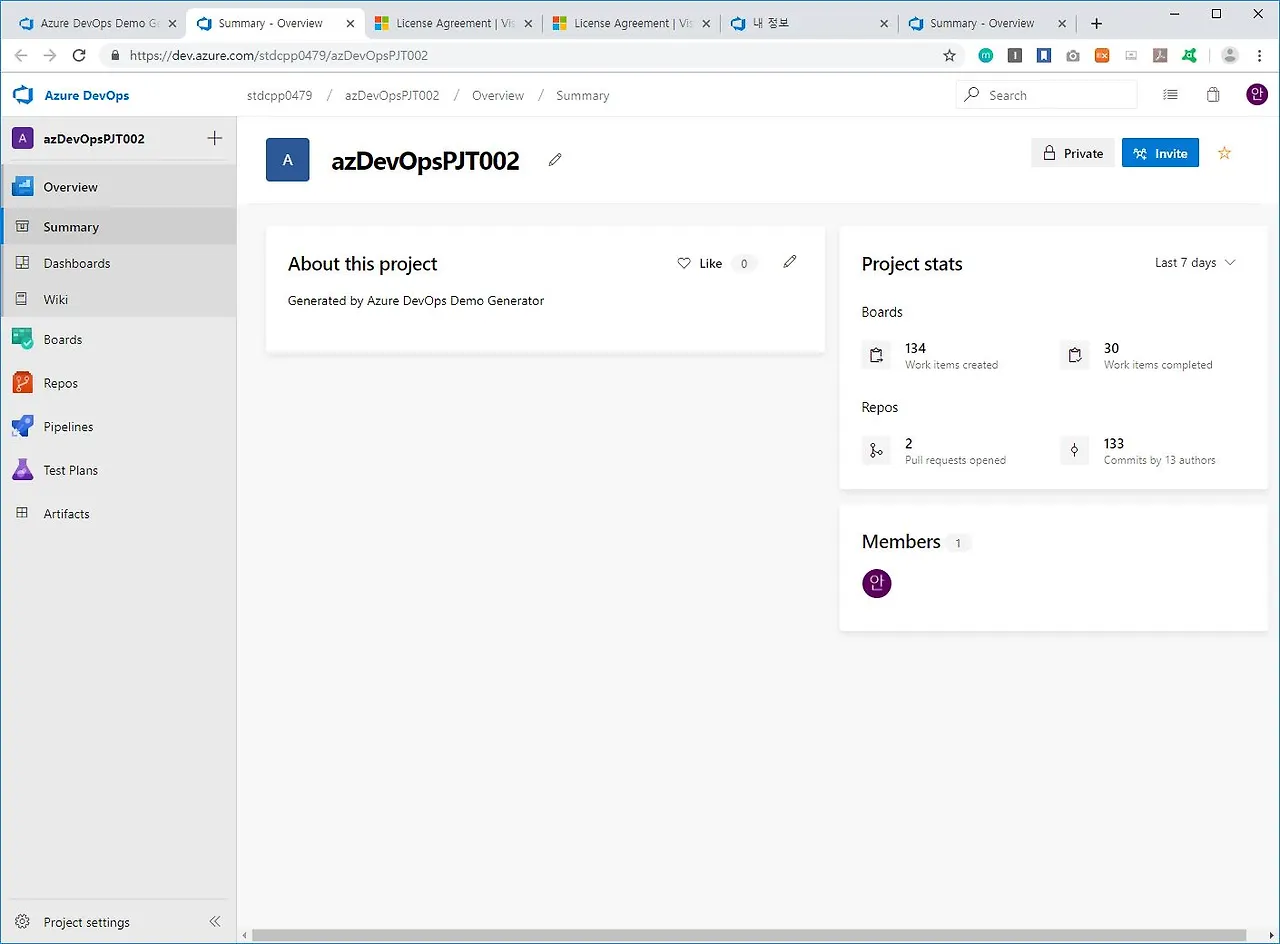Expand the Last 7 days dropdown

pyautogui.click(x=1195, y=263)
